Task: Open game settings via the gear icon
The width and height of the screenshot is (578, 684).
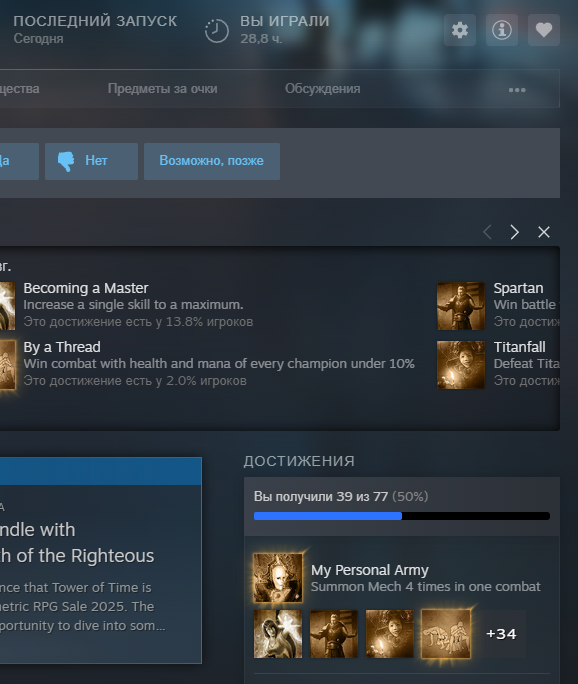Action: (x=460, y=30)
